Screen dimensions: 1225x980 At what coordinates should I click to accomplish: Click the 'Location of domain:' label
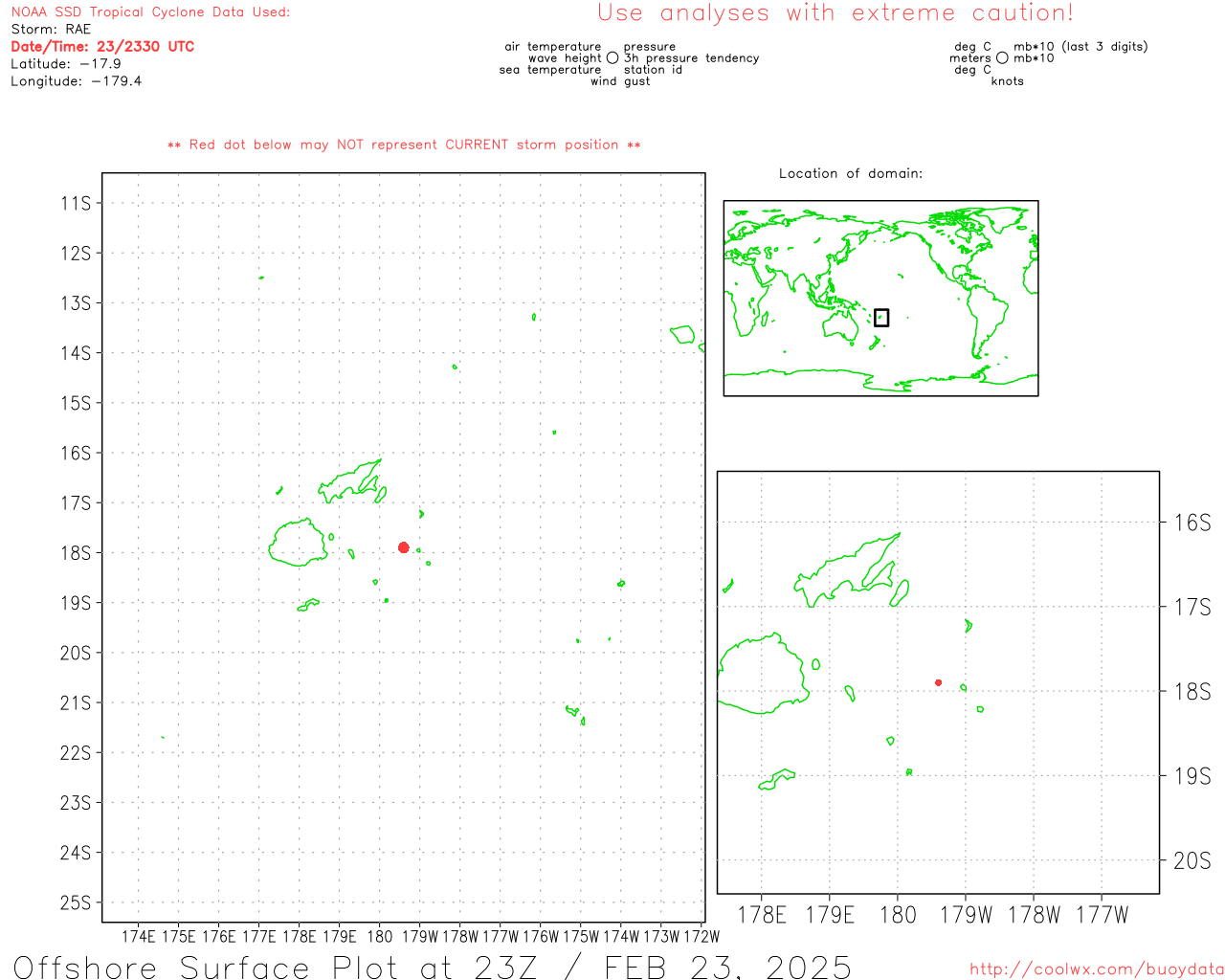click(851, 173)
